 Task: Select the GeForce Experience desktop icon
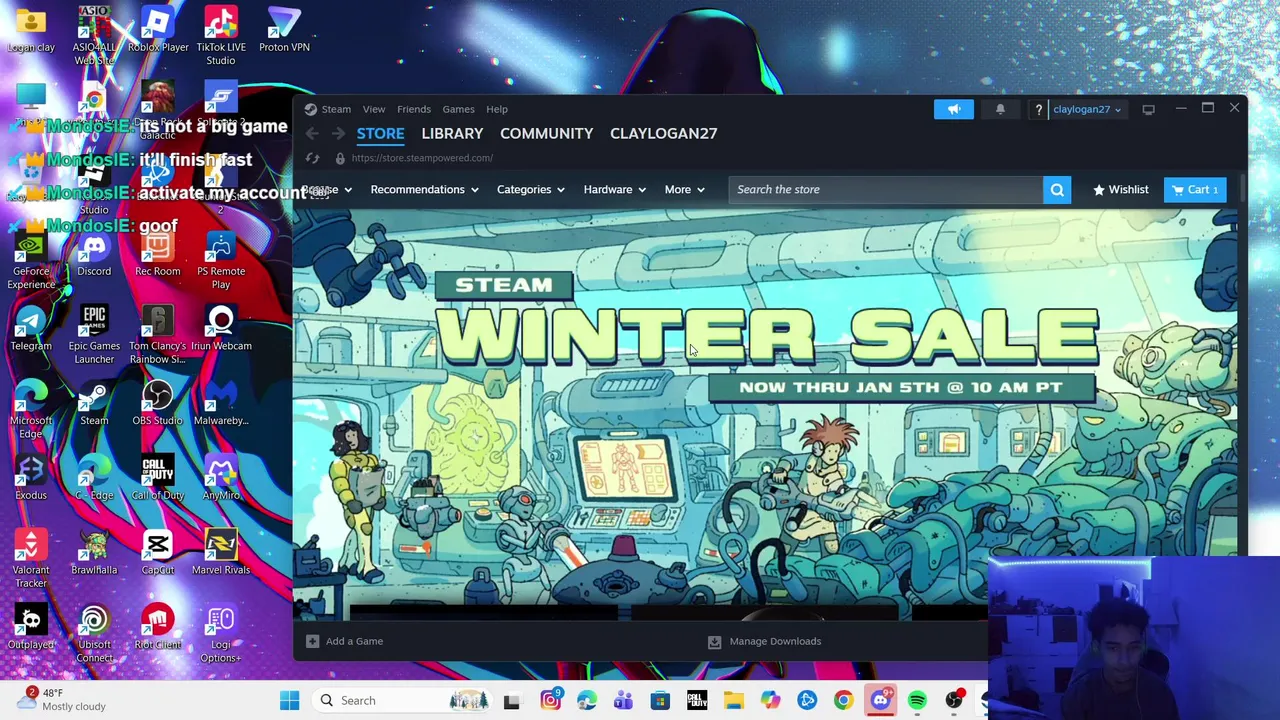point(31,260)
